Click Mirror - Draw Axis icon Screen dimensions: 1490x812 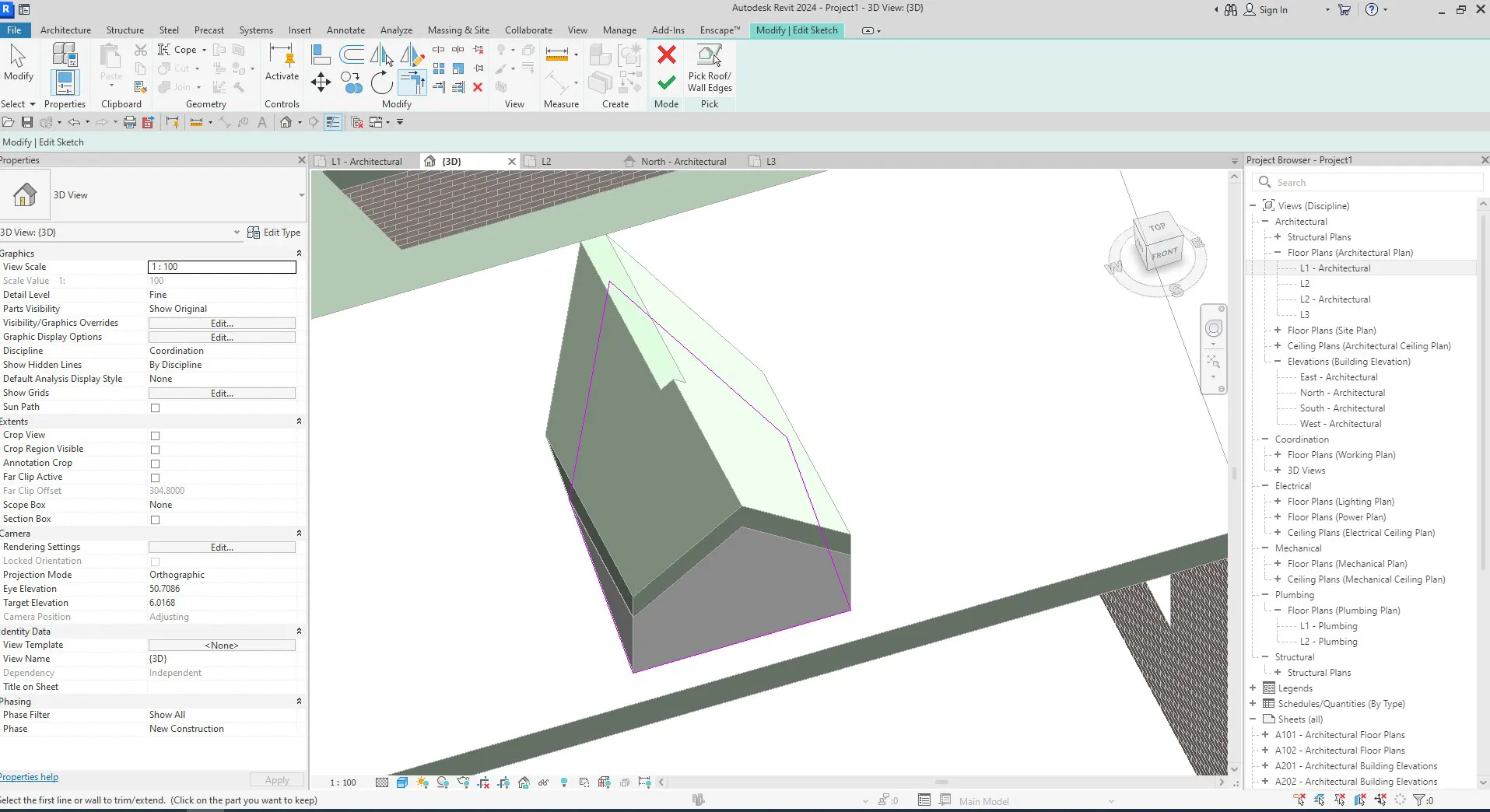(x=412, y=54)
